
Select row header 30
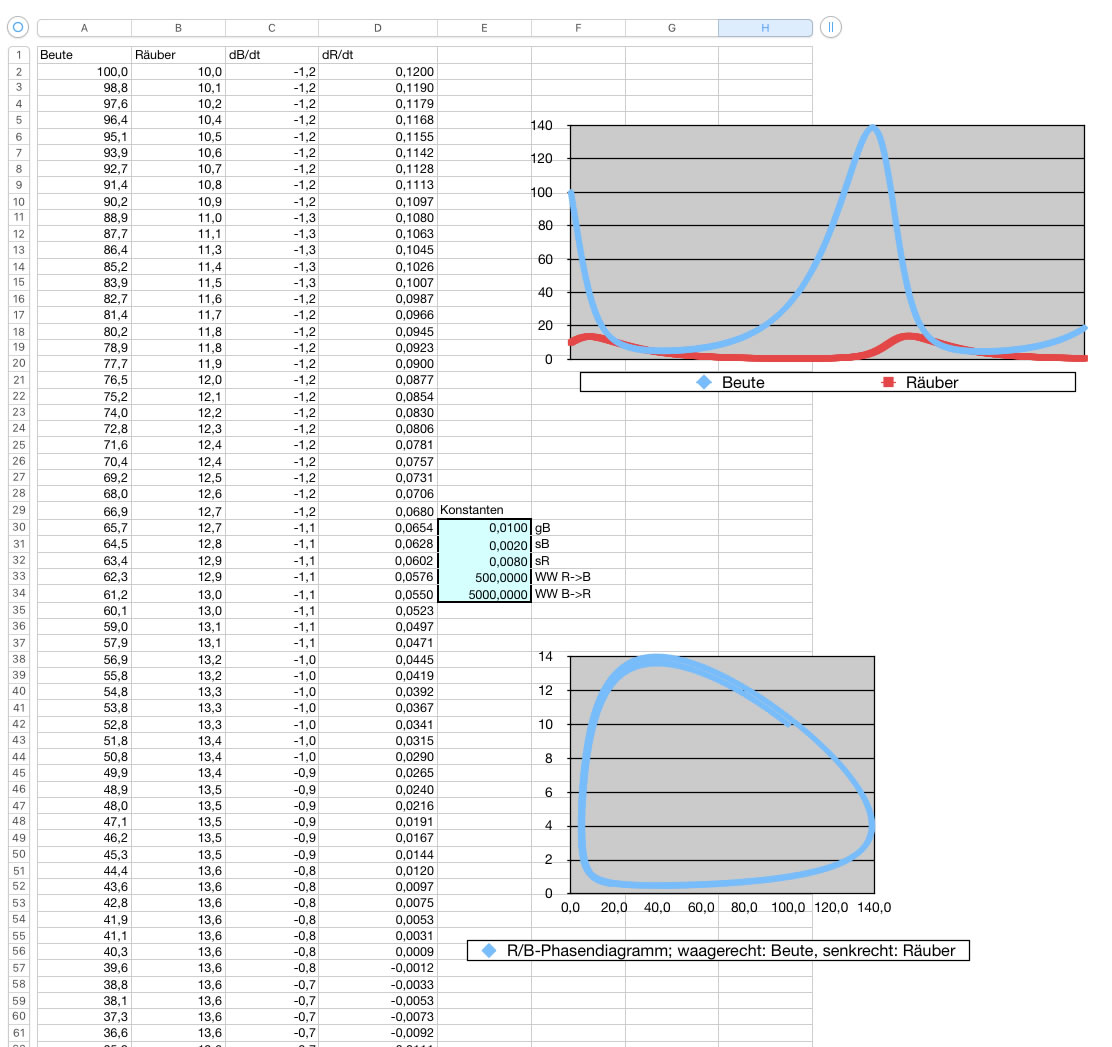coord(19,527)
